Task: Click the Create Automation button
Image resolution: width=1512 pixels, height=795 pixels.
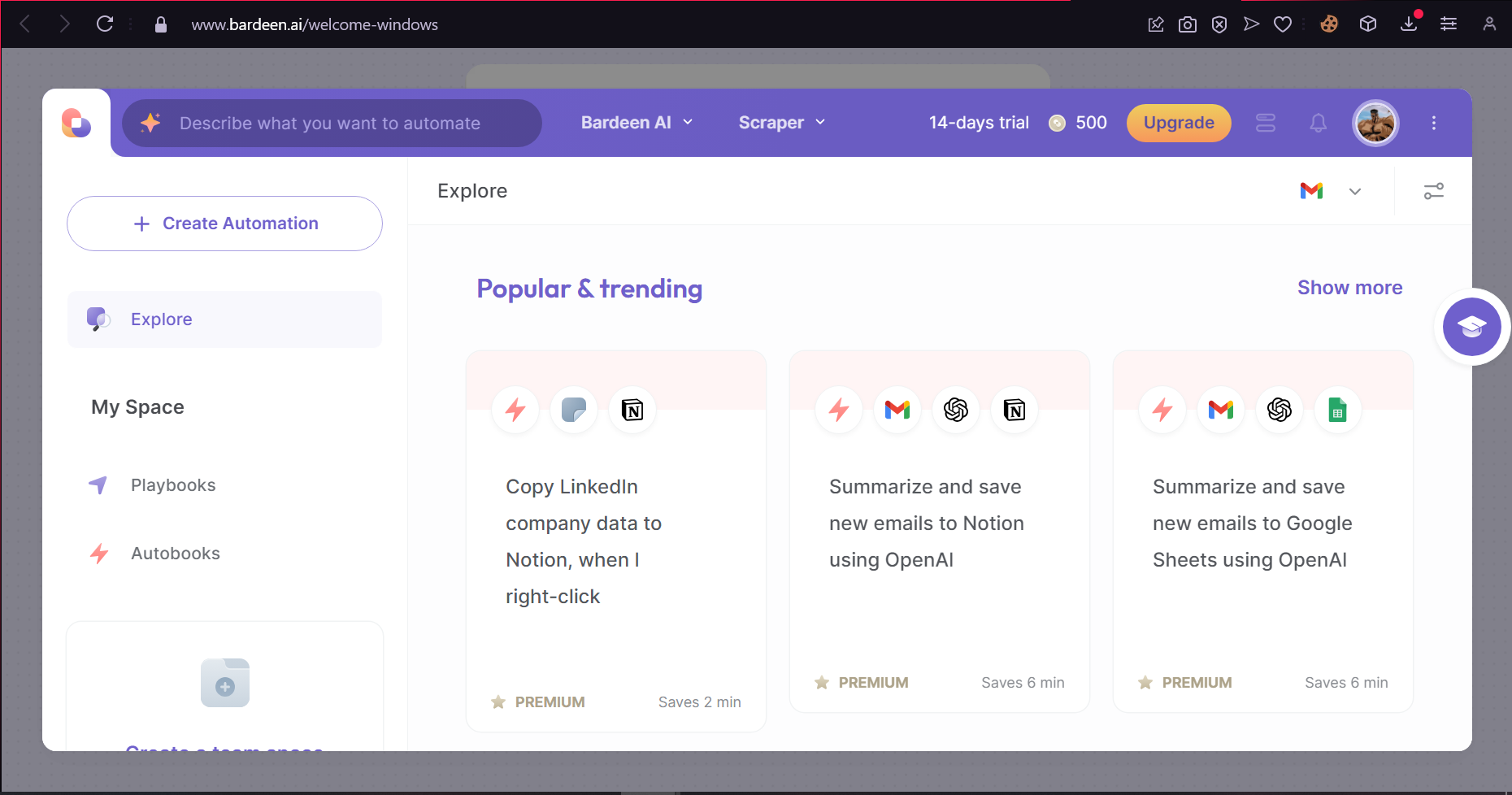Action: pos(224,224)
